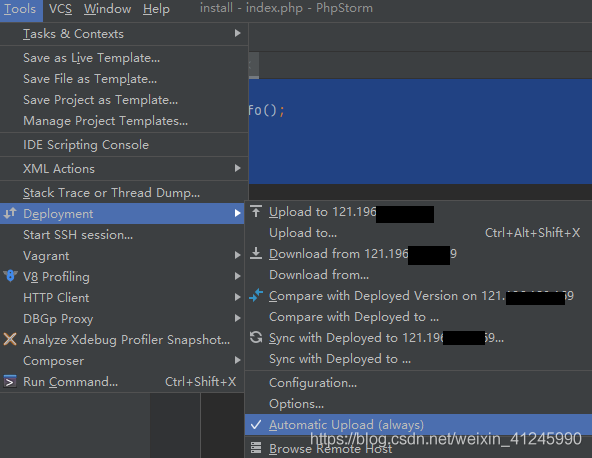Screen dimensions: 592x458
Task: Click Browse Remote Host icon
Action: tap(256, 448)
